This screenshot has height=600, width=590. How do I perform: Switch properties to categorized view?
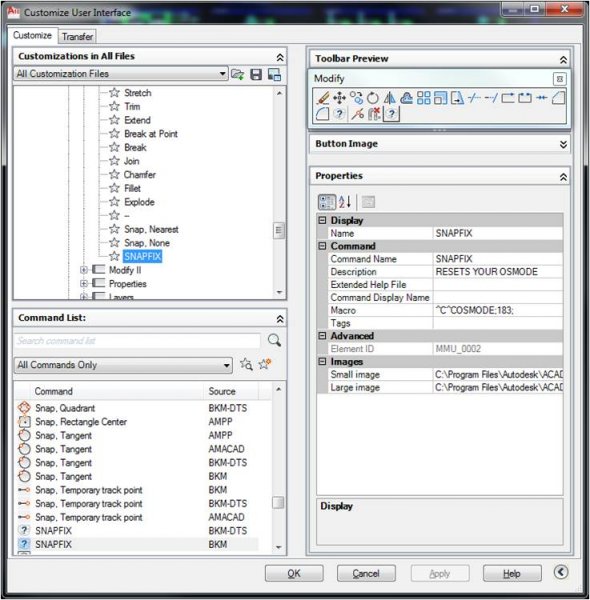click(327, 202)
